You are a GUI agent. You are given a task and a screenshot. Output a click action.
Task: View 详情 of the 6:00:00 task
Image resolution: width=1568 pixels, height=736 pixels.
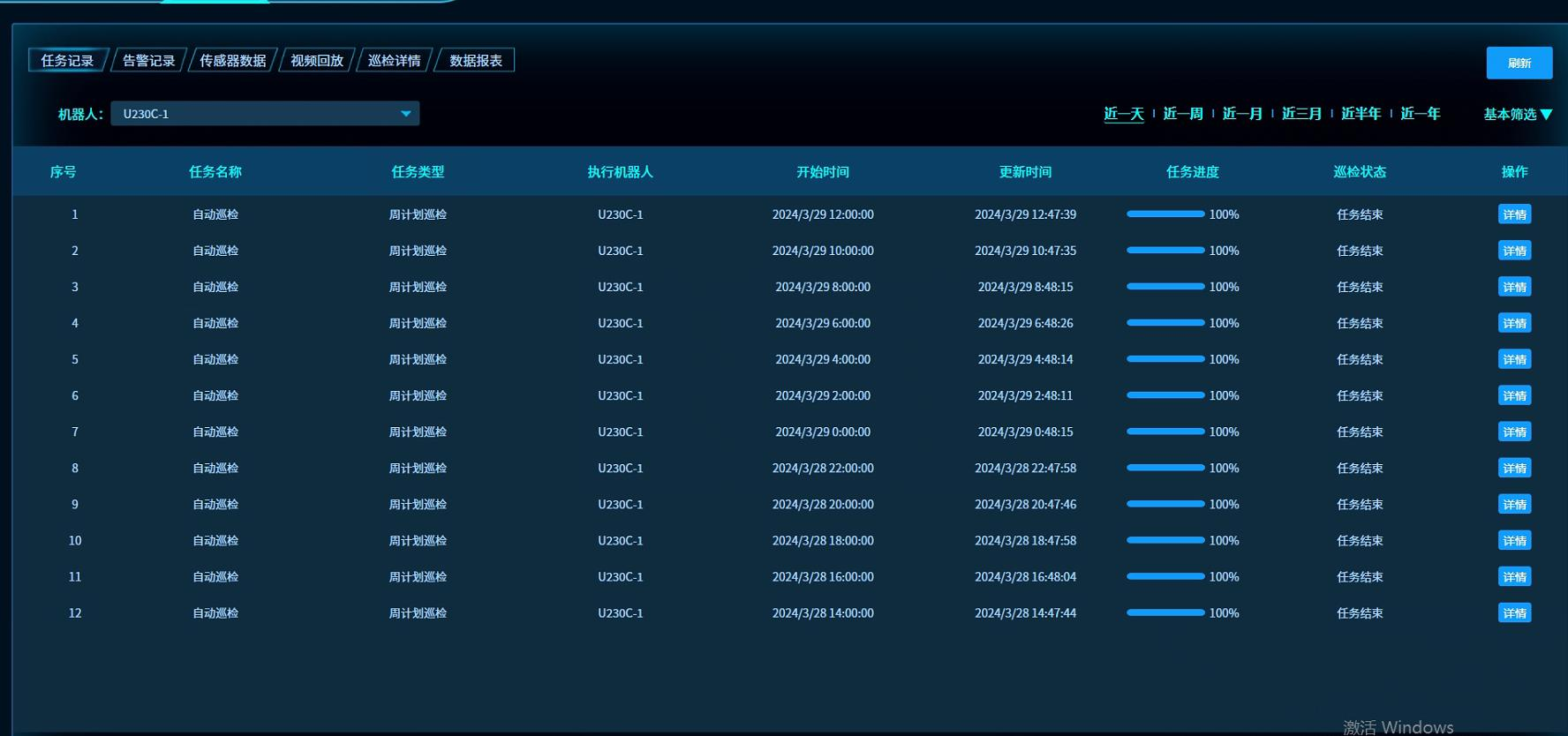click(1514, 323)
